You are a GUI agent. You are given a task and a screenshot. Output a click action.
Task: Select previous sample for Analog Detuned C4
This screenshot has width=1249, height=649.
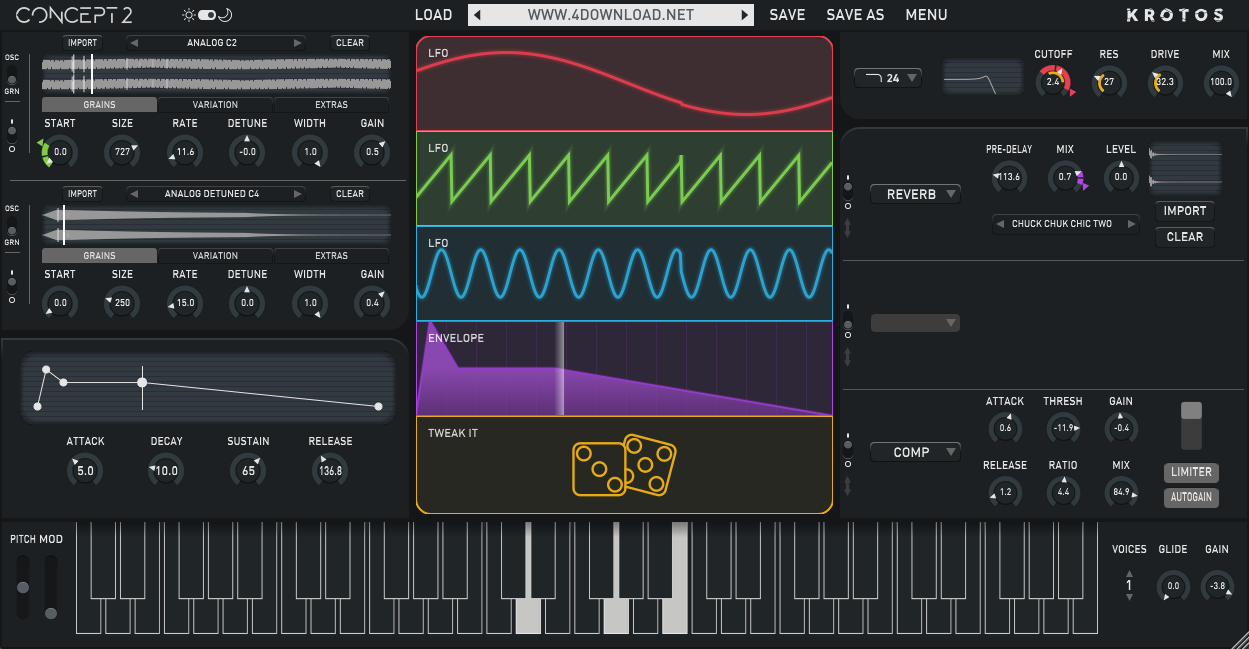point(136,194)
